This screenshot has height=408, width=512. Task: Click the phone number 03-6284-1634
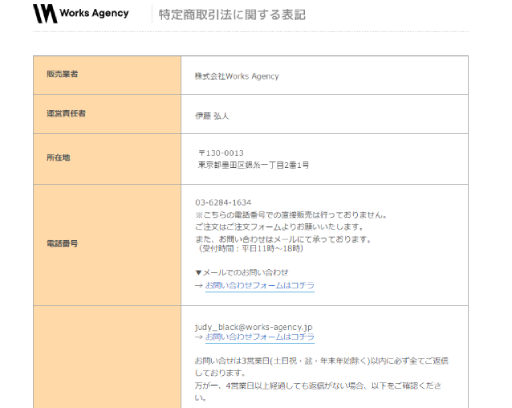coord(223,202)
